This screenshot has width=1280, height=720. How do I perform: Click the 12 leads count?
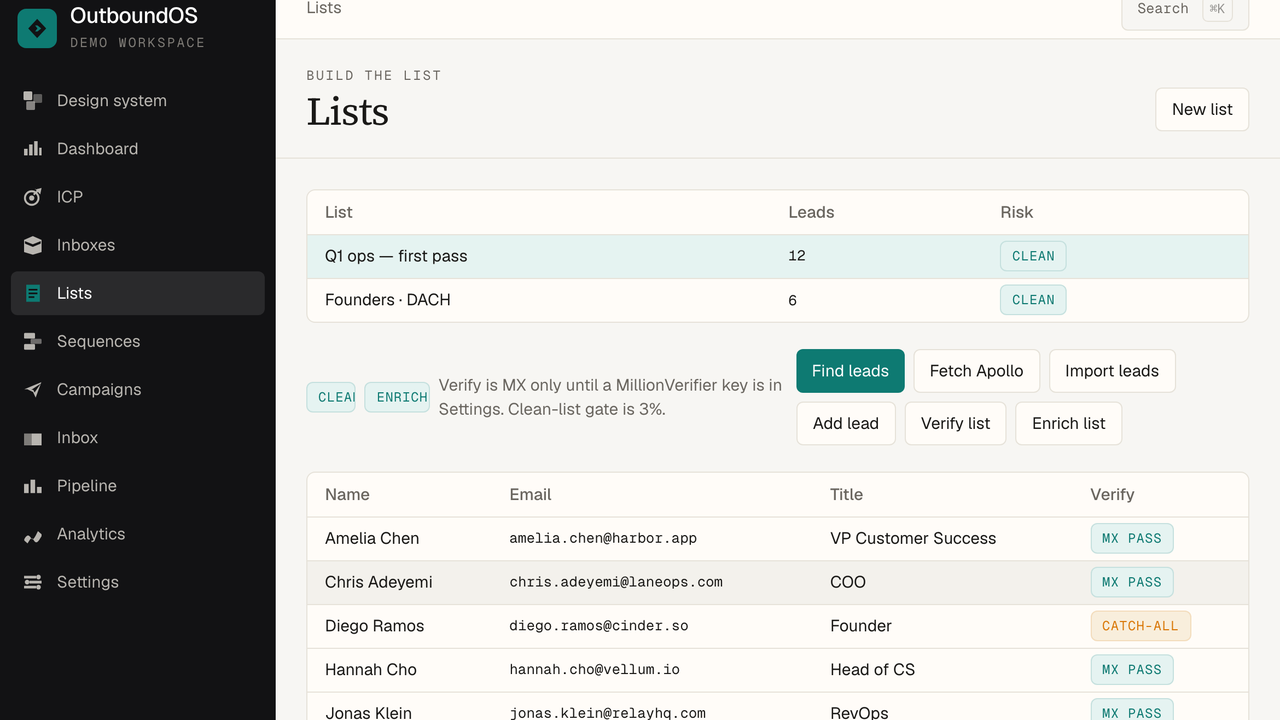click(x=797, y=256)
